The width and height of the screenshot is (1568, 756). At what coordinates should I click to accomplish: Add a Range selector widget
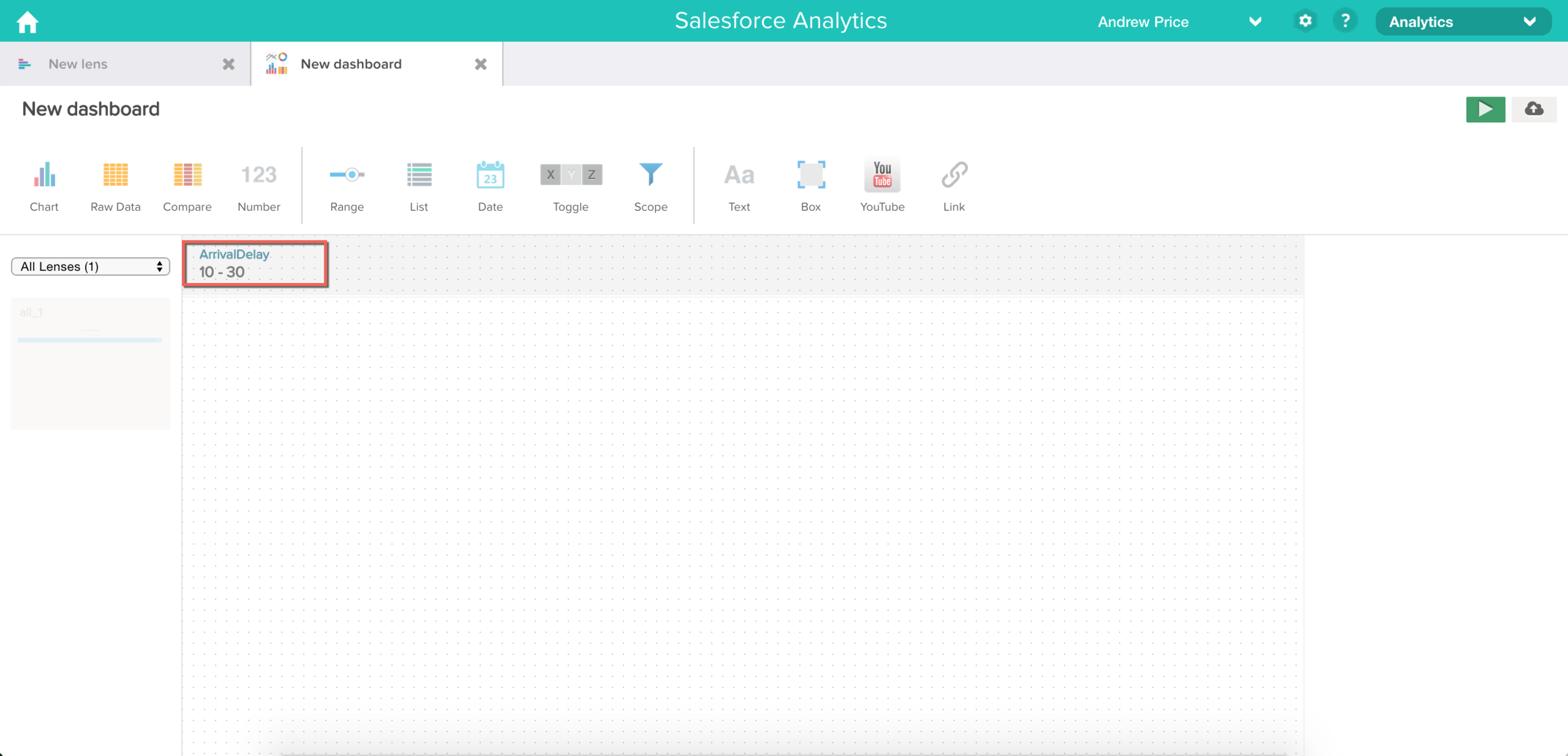click(347, 186)
